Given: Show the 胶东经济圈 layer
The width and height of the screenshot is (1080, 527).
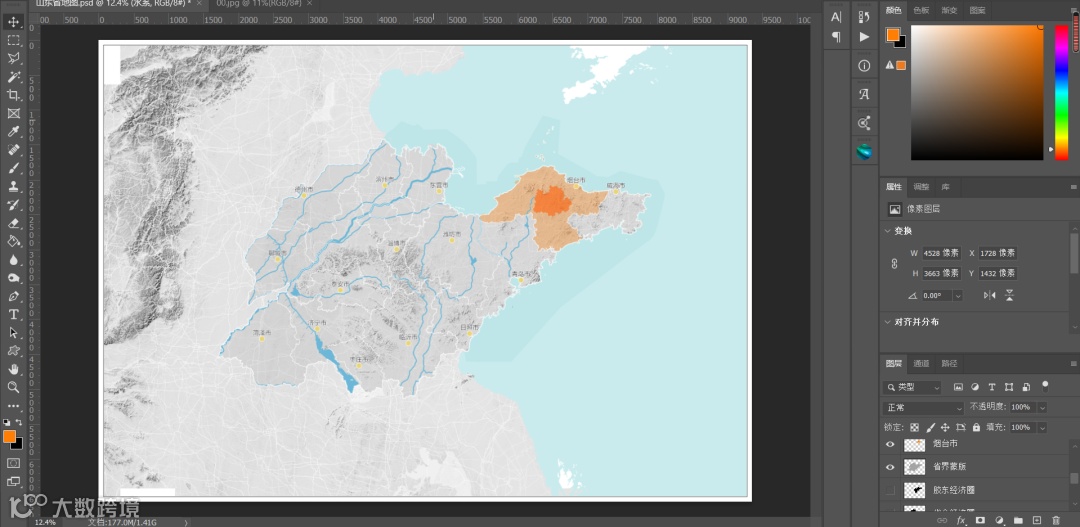Looking at the screenshot, I should pos(890,490).
